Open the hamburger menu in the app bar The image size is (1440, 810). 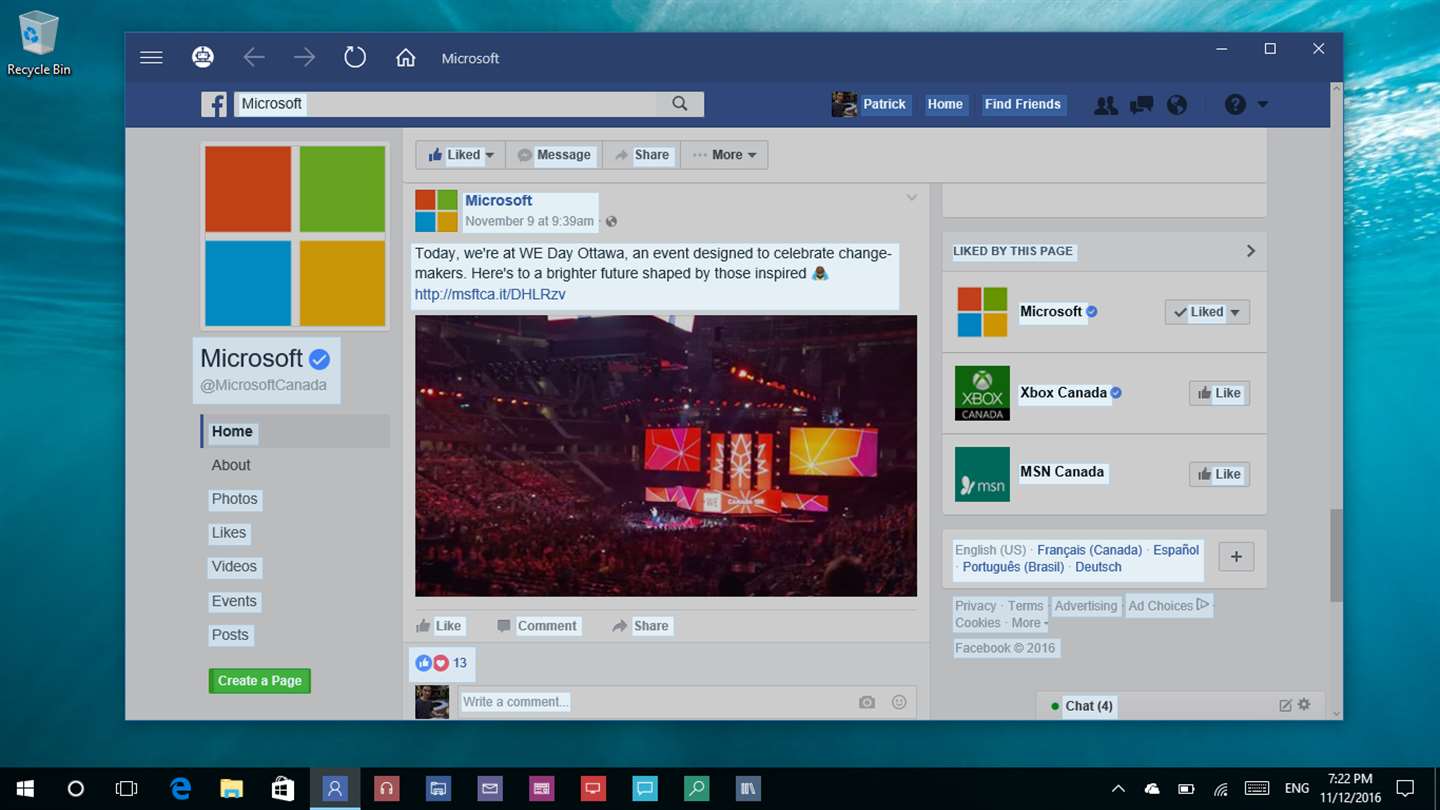(x=151, y=58)
